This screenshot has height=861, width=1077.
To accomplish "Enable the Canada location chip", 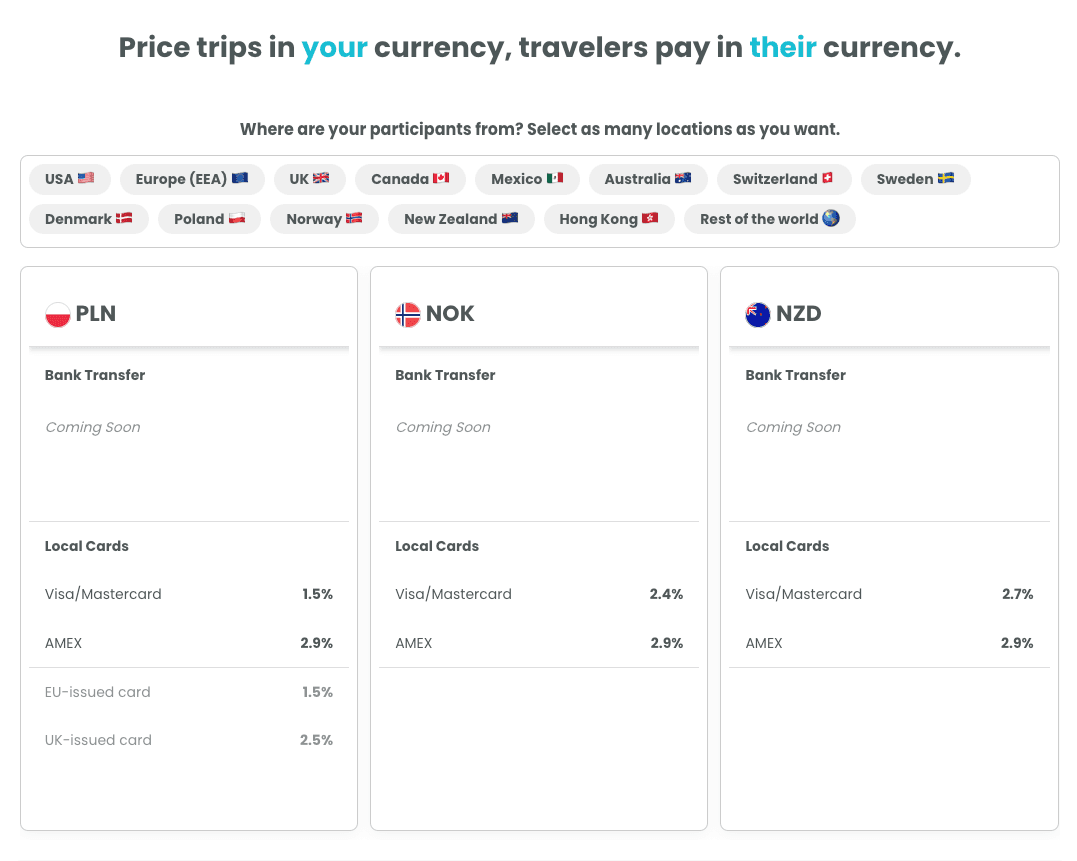I will 410,179.
